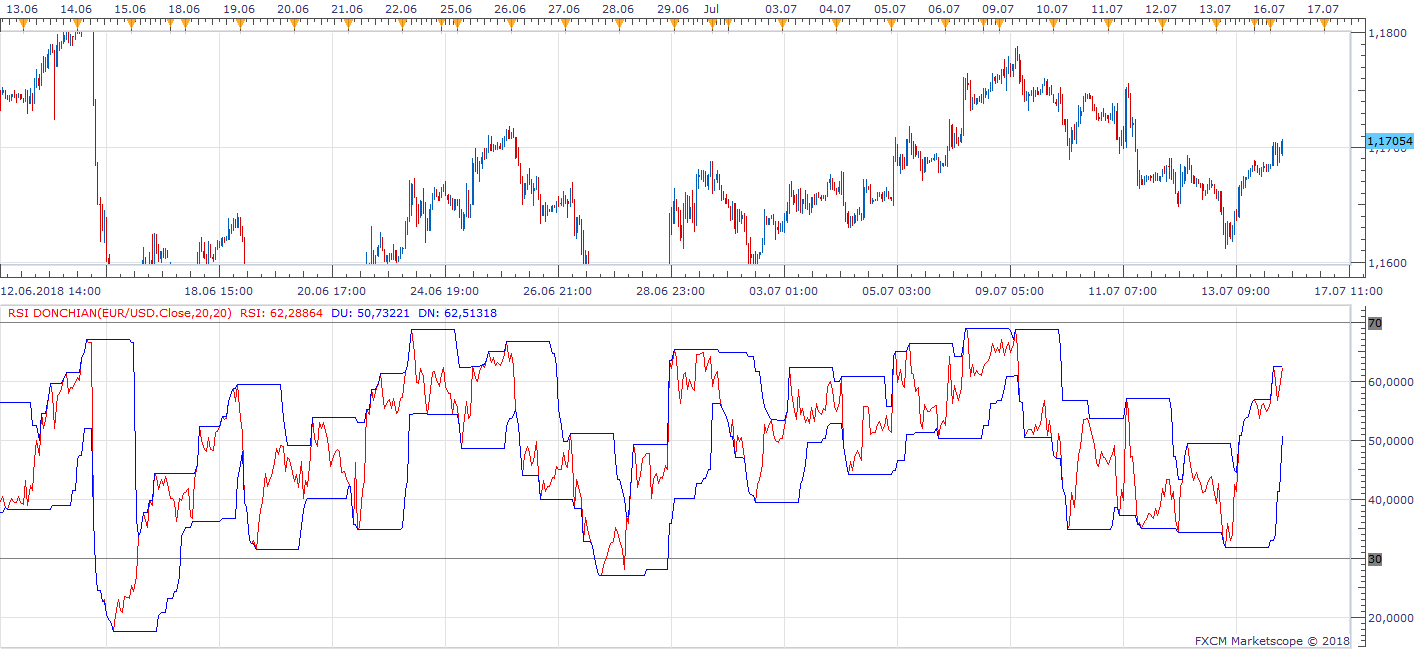Select the 17.07 11:00 time label
Screen dimensions: 1423x649
[x=1349, y=291]
